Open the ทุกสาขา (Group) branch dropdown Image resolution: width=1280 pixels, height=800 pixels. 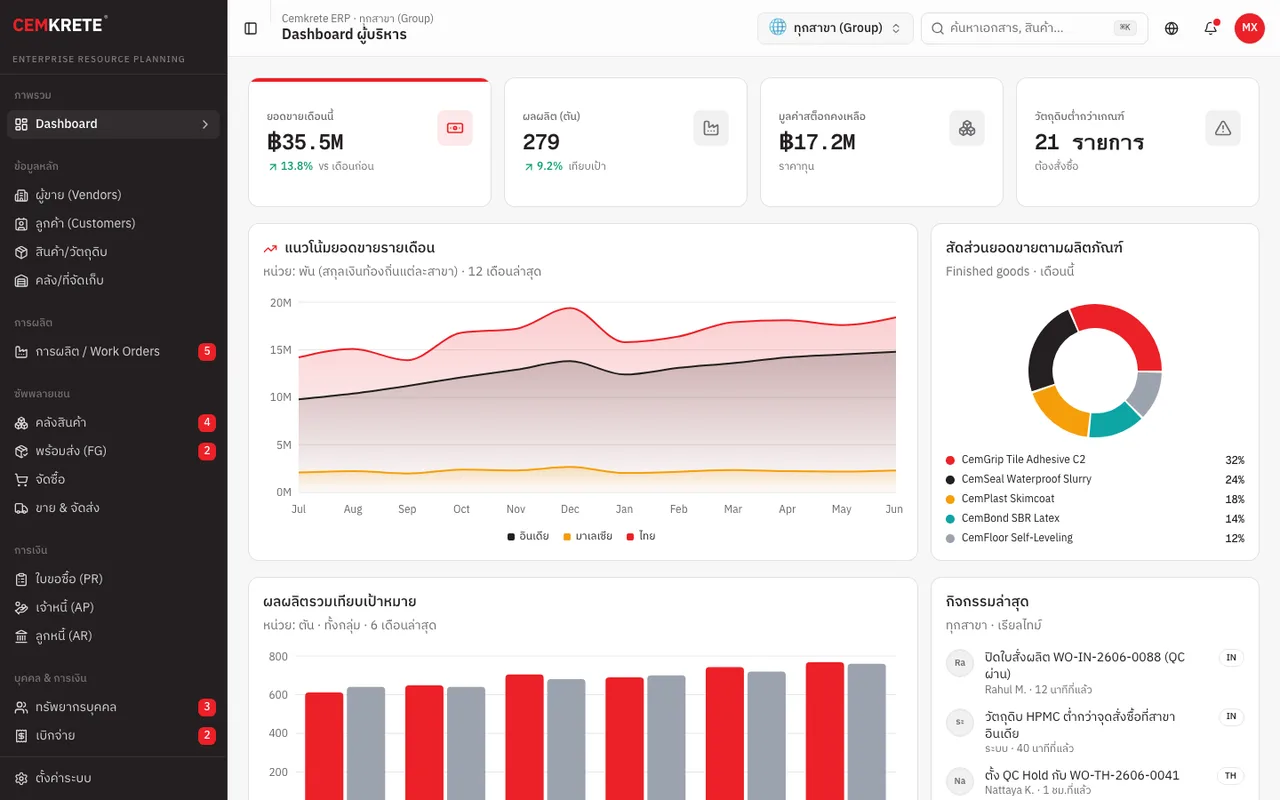(835, 28)
